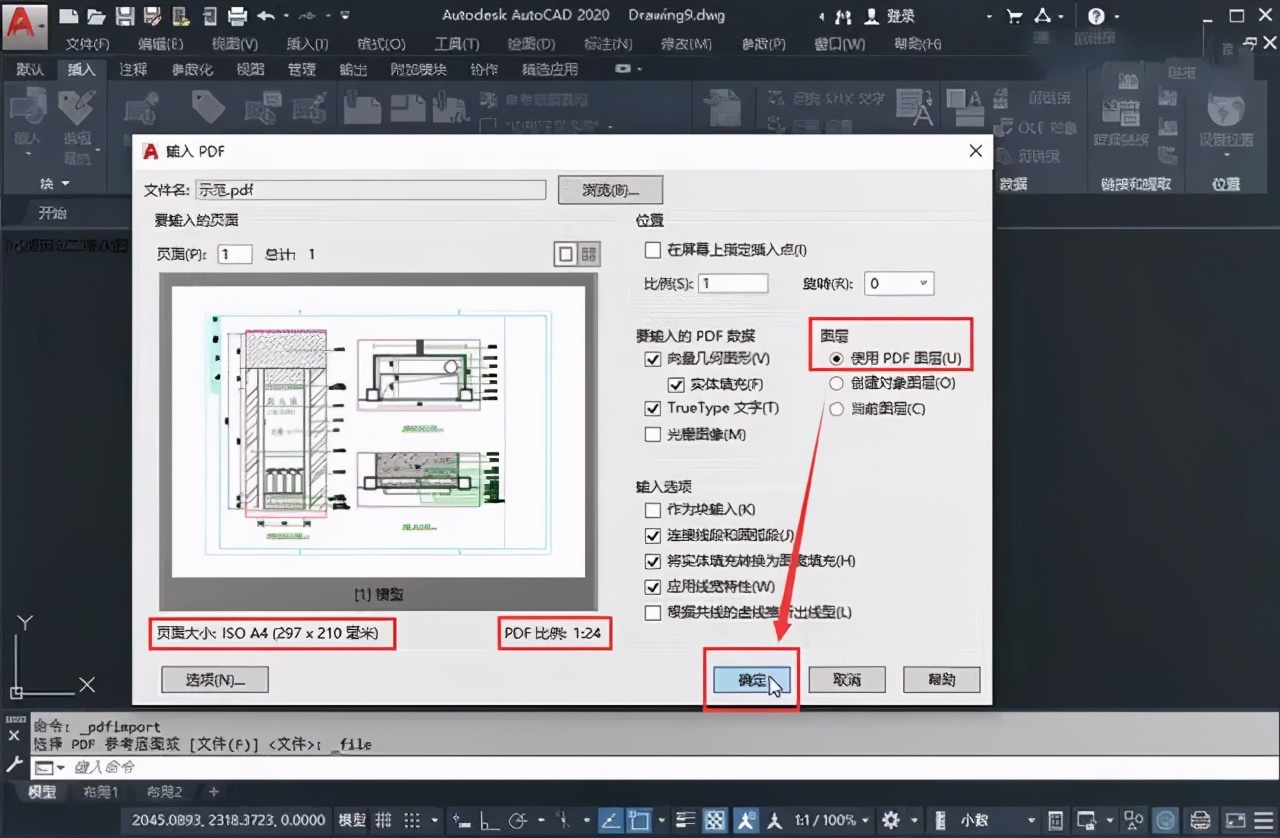Viewport: 1280px width, 838px height.
Task: Open the 旋转(R) rotation dropdown
Action: [x=898, y=284]
